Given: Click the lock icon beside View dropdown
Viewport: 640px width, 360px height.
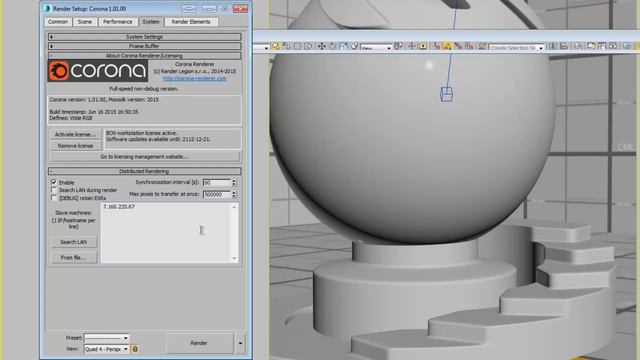Looking at the screenshot, I should pos(135,349).
